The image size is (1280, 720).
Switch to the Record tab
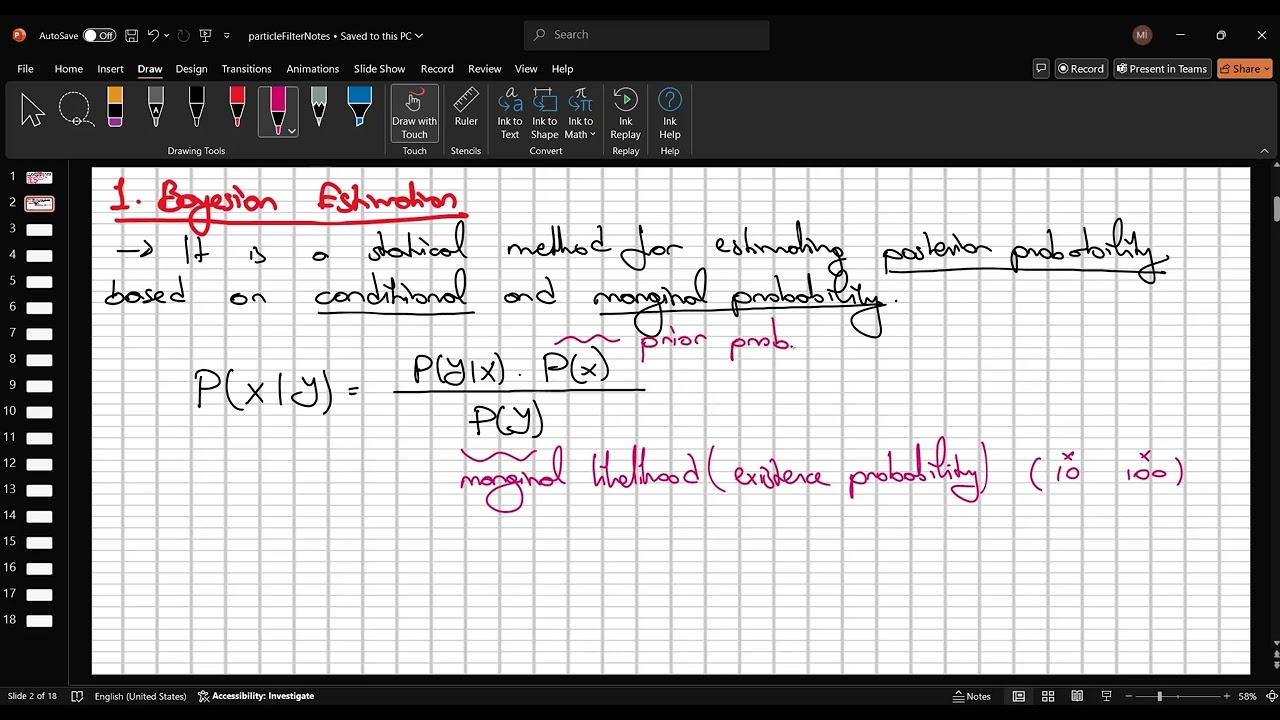[x=437, y=69]
